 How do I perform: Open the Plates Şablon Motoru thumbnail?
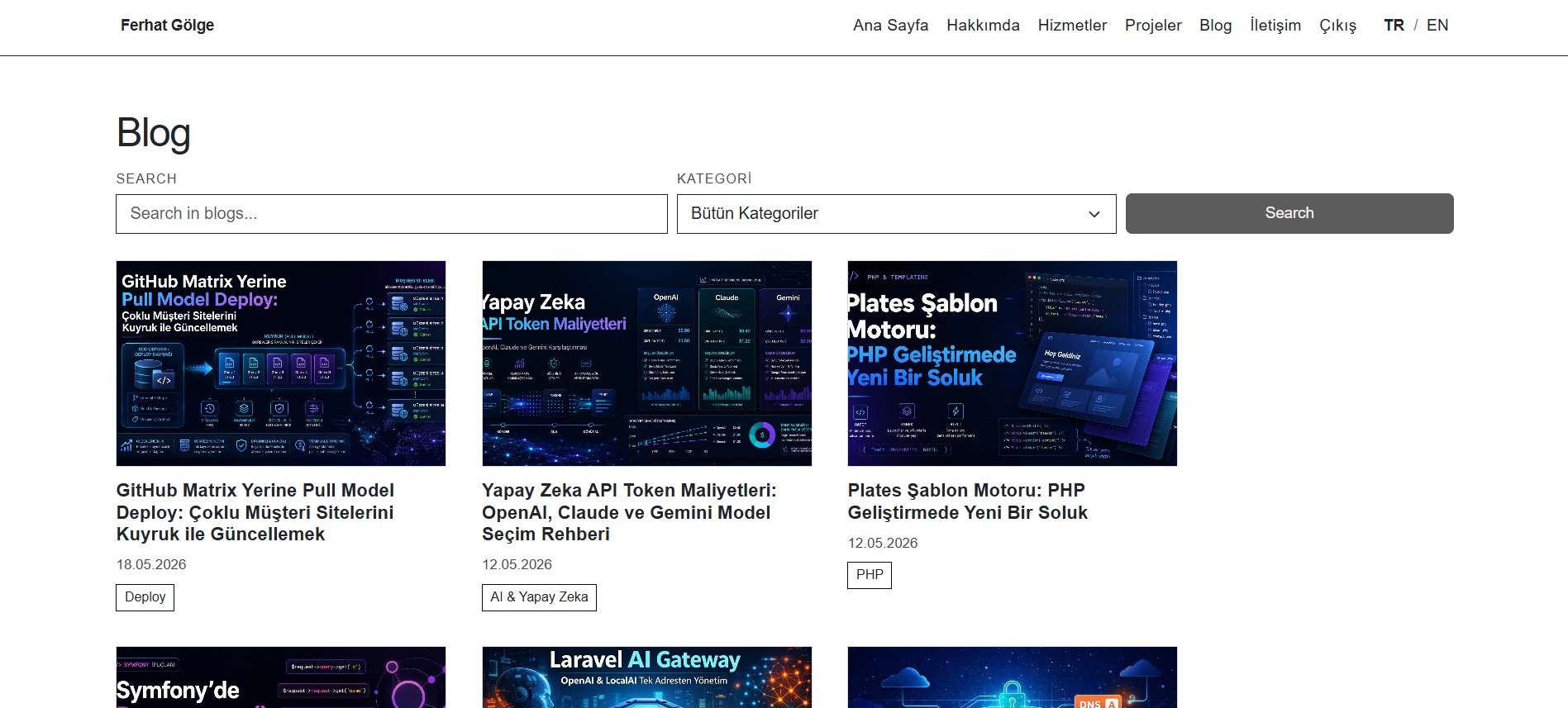pyautogui.click(x=1013, y=364)
